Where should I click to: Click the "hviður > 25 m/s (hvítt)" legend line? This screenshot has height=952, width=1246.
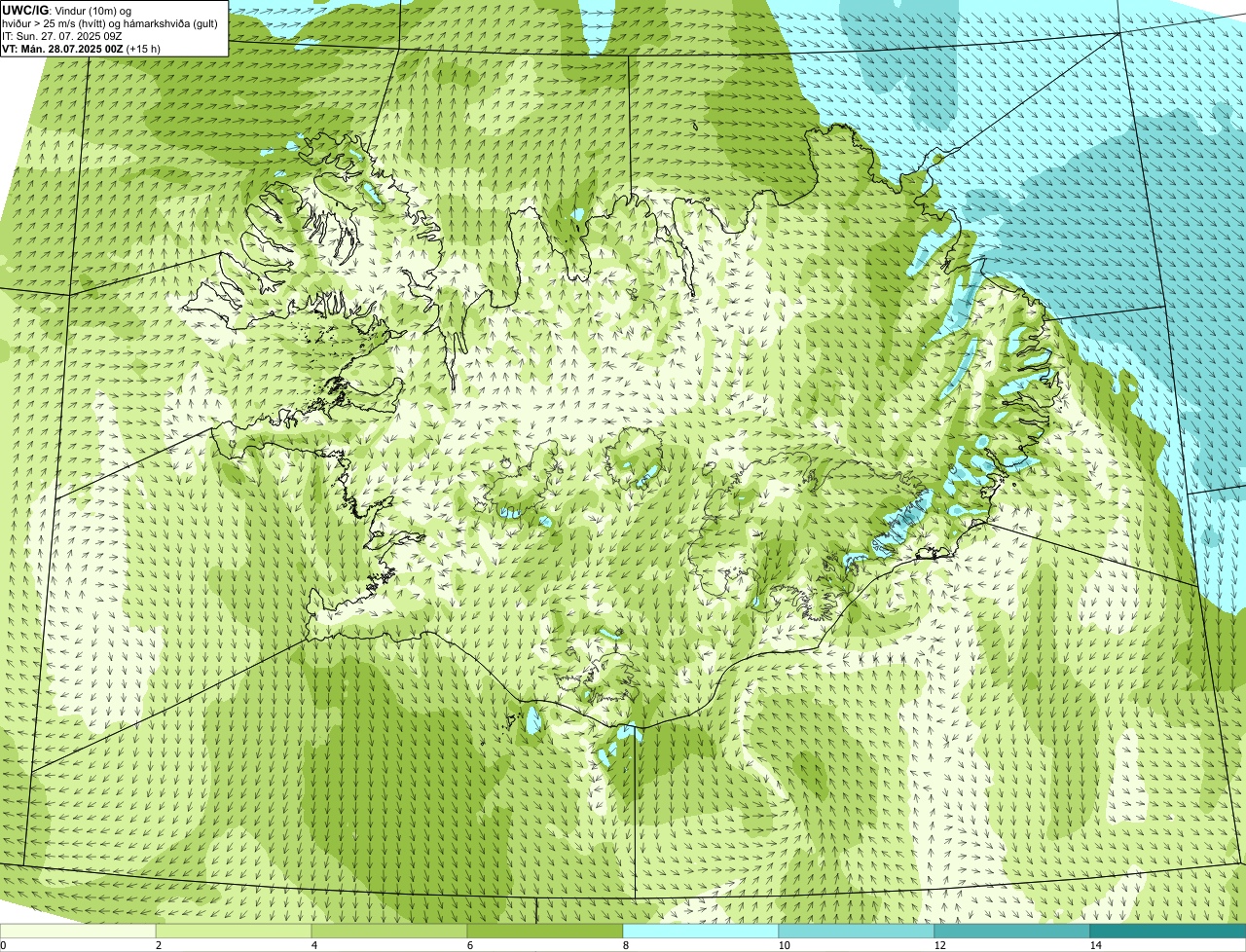point(111,23)
